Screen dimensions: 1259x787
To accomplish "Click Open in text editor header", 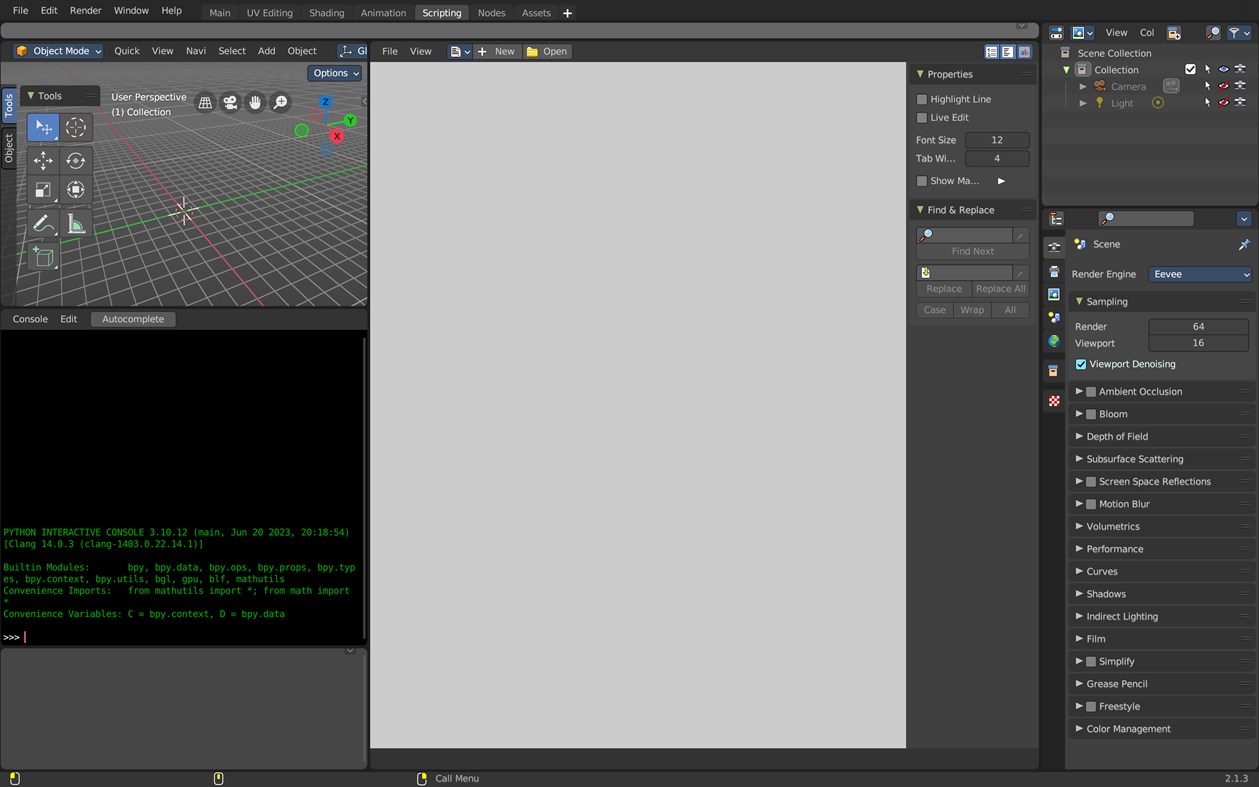I will click(x=547, y=51).
